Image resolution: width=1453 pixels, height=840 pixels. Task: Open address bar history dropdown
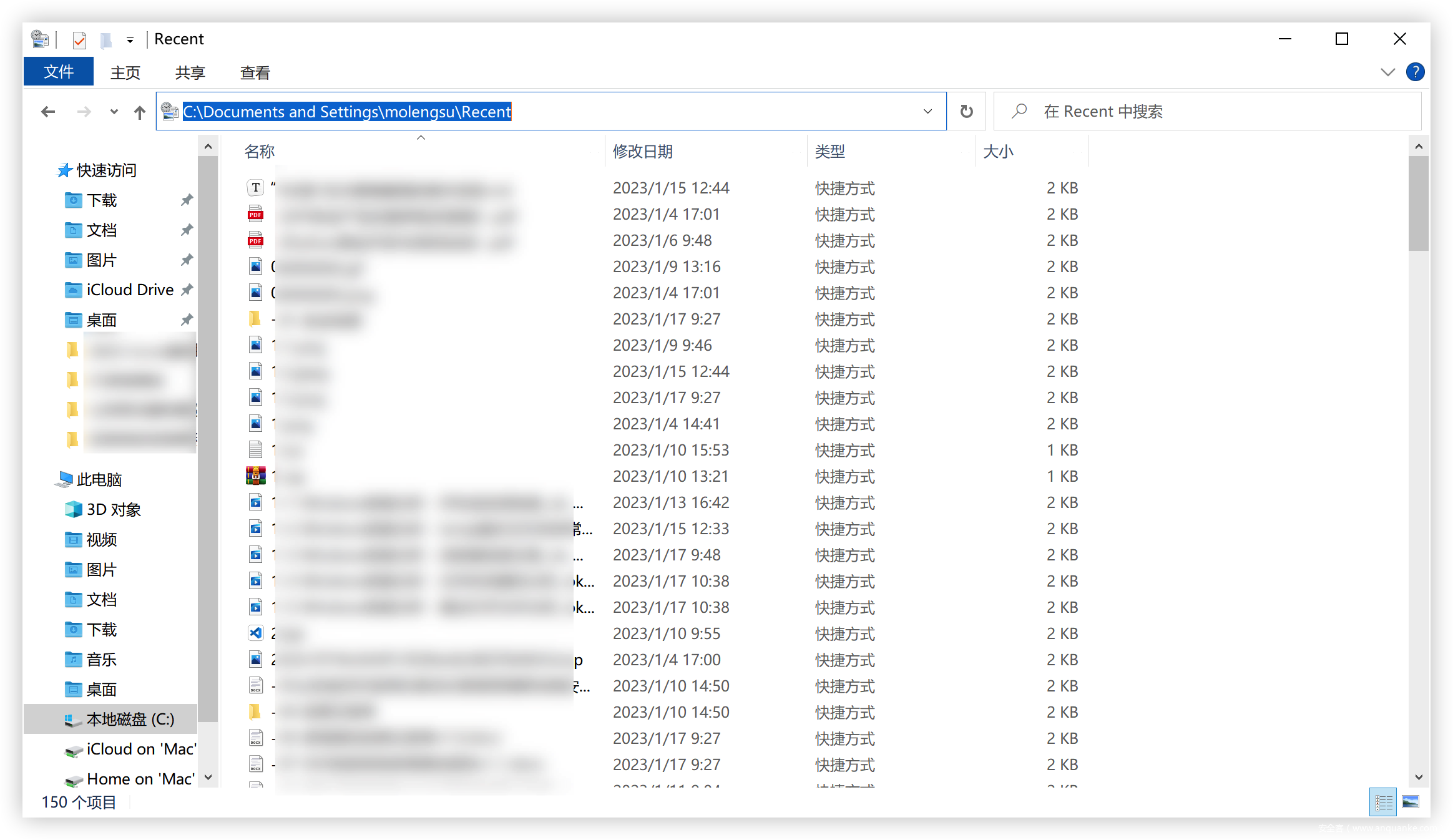pos(927,112)
